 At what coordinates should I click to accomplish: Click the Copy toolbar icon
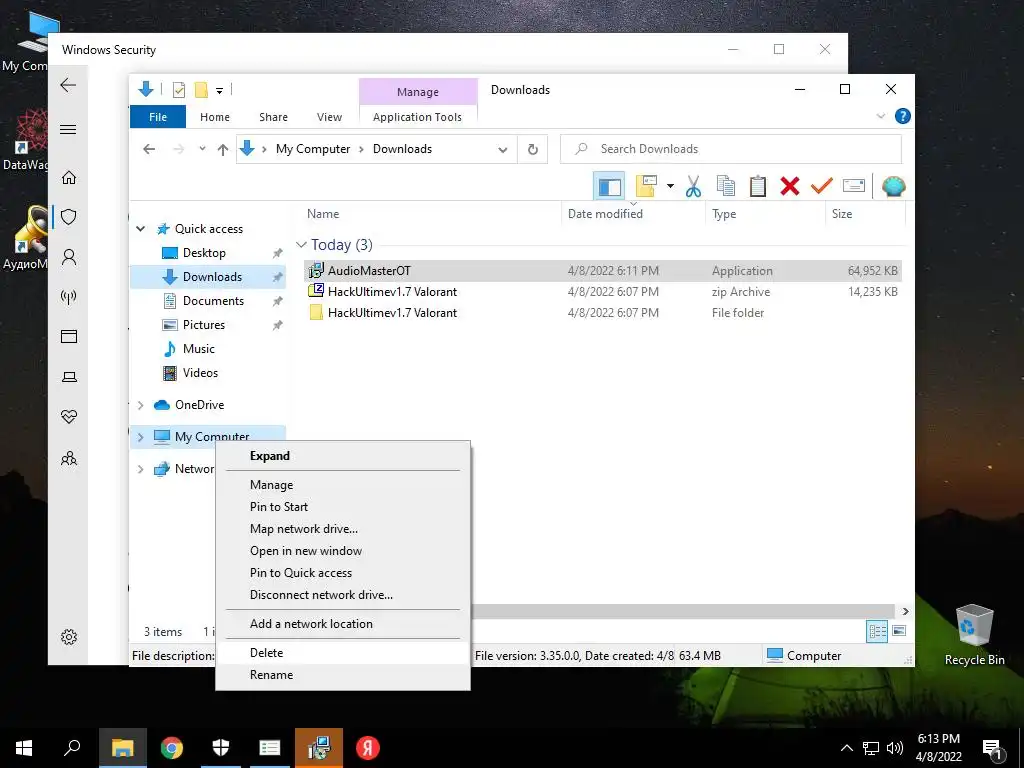[726, 187]
